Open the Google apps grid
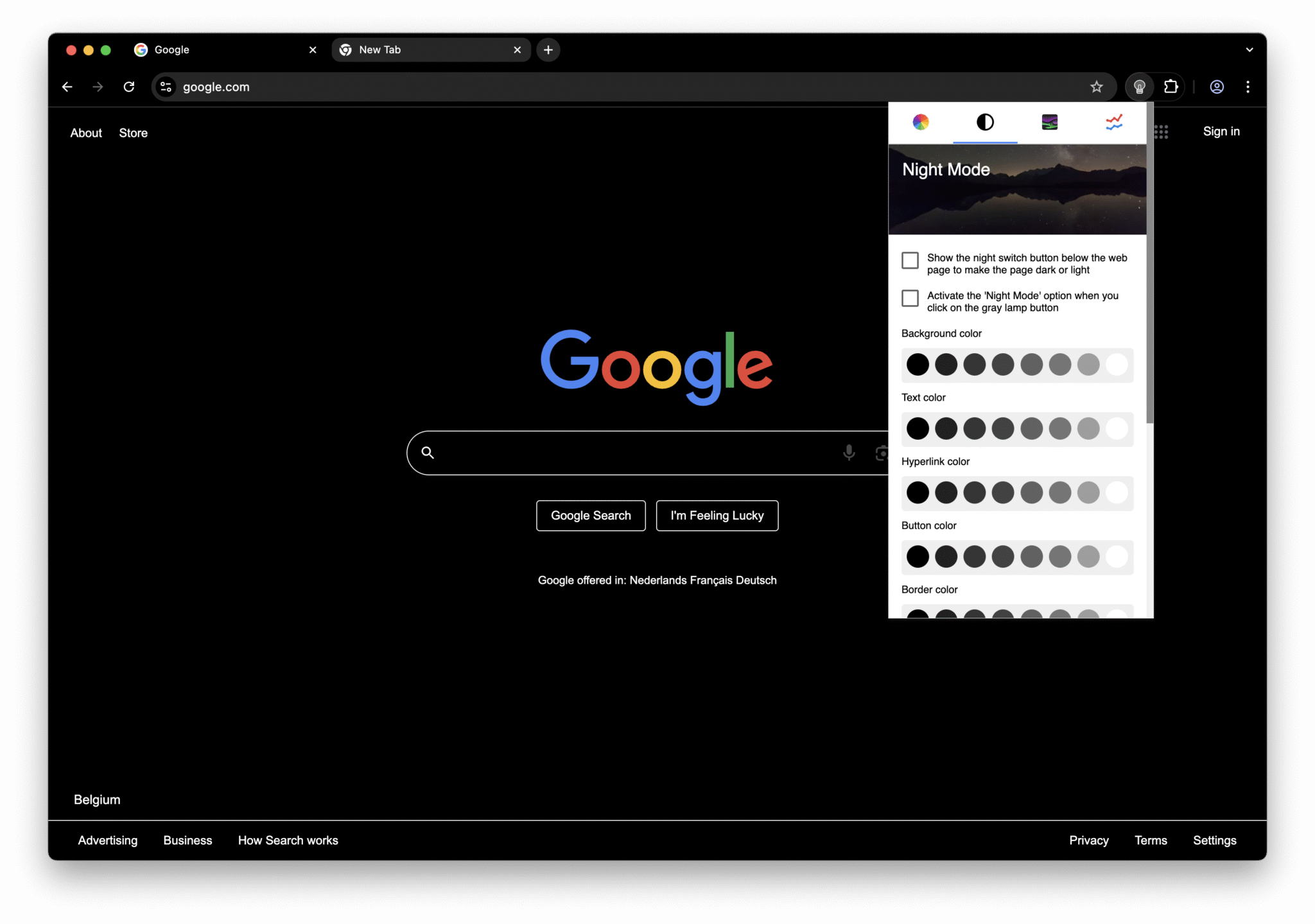 1162,132
